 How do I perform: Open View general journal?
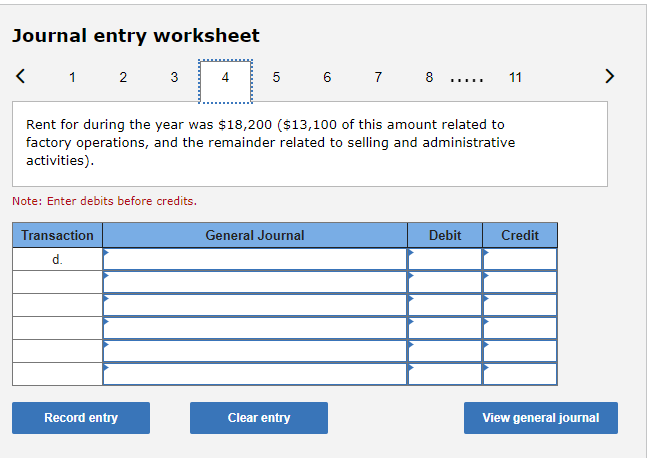541,418
